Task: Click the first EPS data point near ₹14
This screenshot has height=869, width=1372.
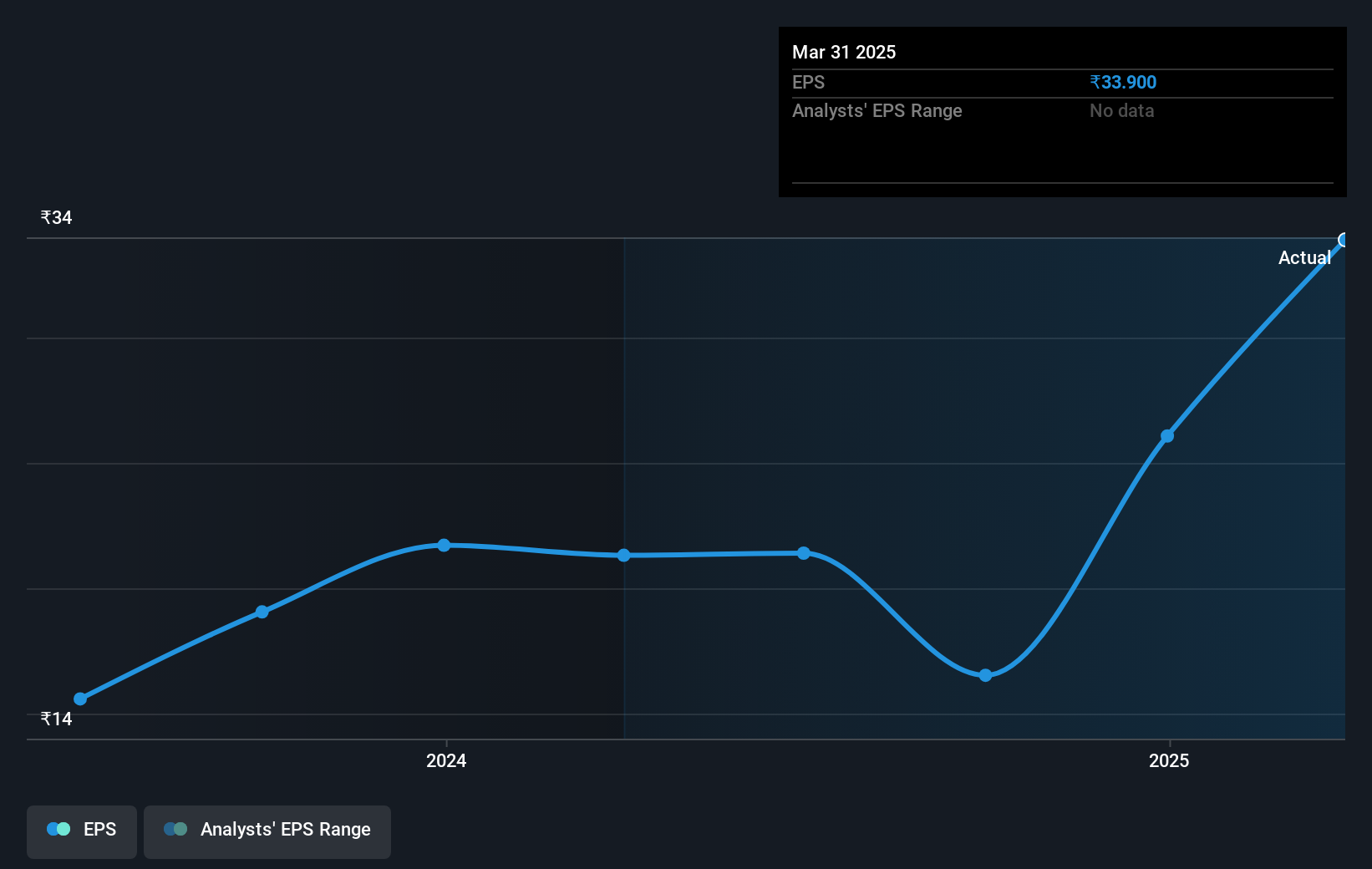Action: coord(80,699)
